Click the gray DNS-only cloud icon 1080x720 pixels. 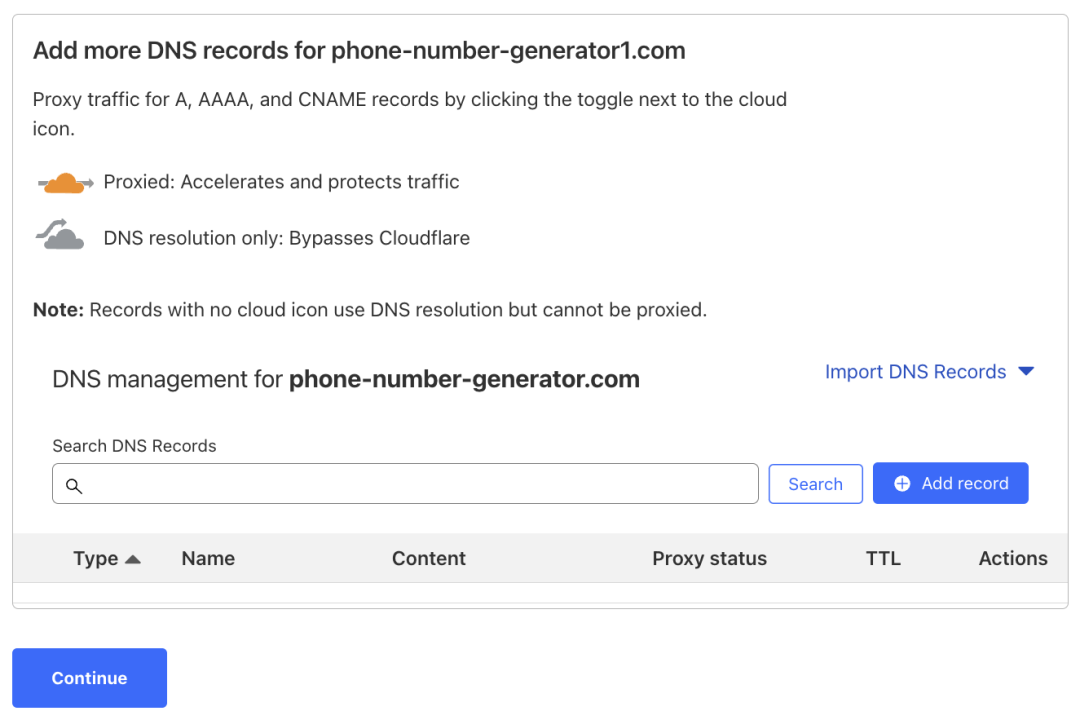point(62,235)
